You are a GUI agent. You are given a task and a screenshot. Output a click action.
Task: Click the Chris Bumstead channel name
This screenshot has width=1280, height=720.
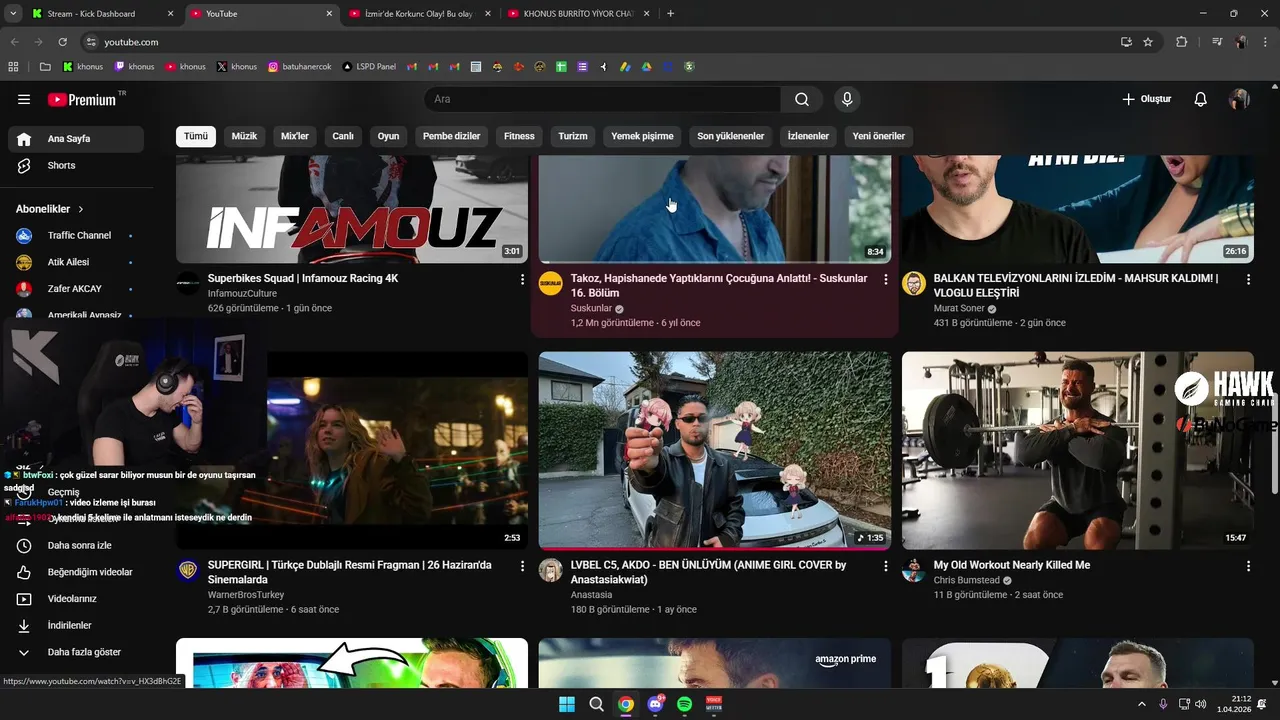[x=966, y=580]
